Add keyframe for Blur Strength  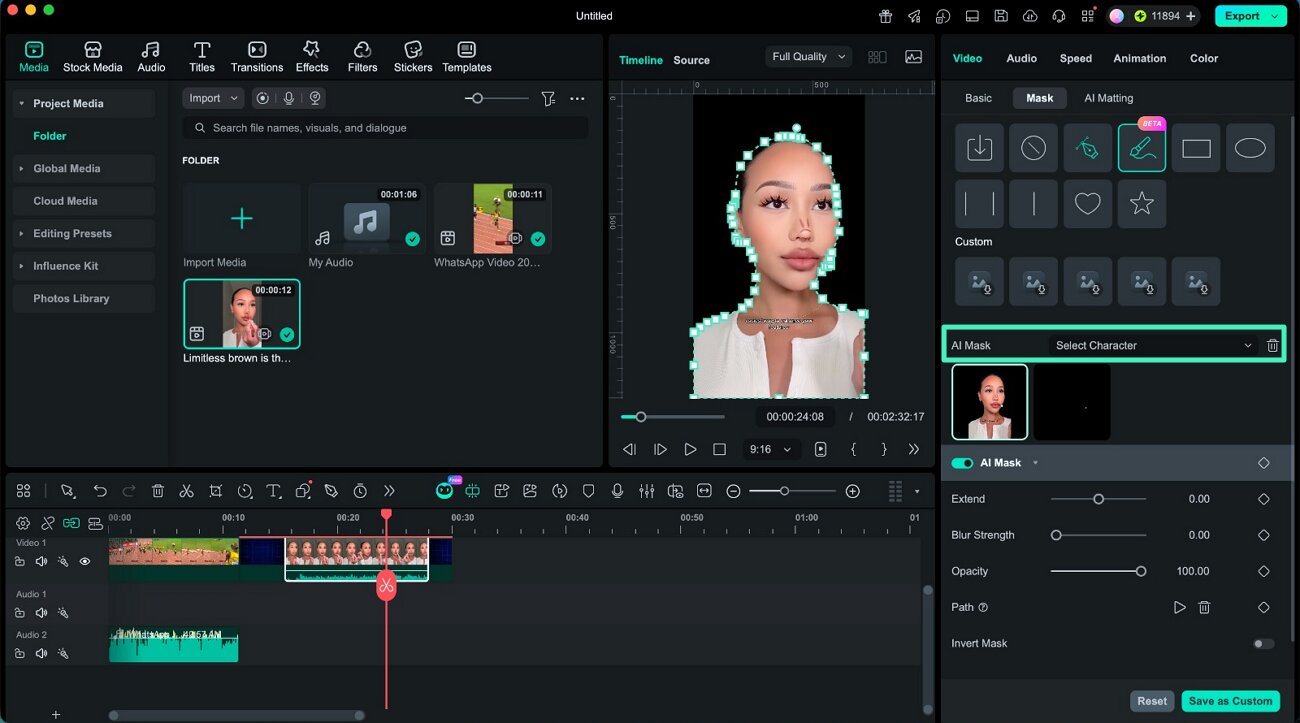(1264, 535)
